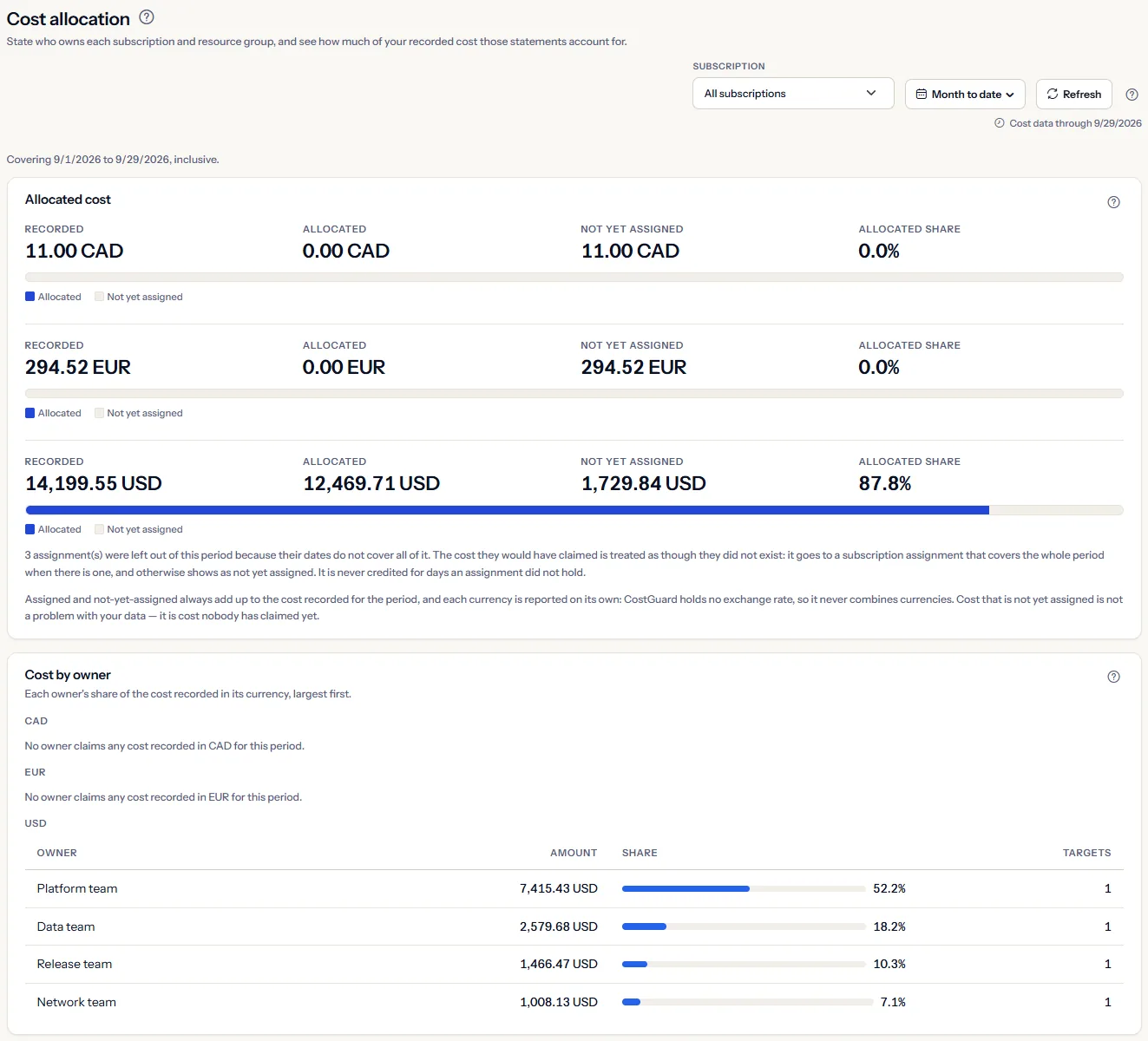1148x1041 pixels.
Task: Open help icon beside Cost allocation title
Action: coord(147,16)
